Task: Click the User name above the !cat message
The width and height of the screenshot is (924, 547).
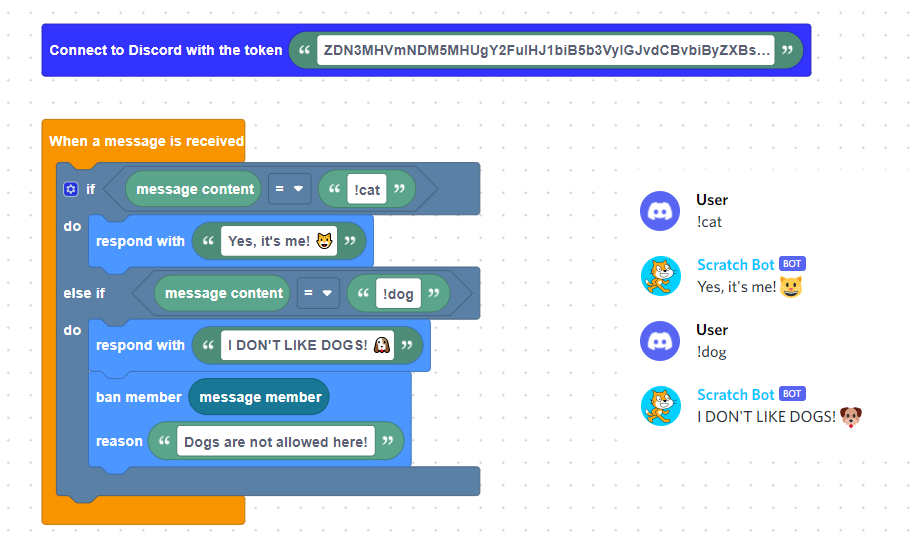Action: coord(712,200)
